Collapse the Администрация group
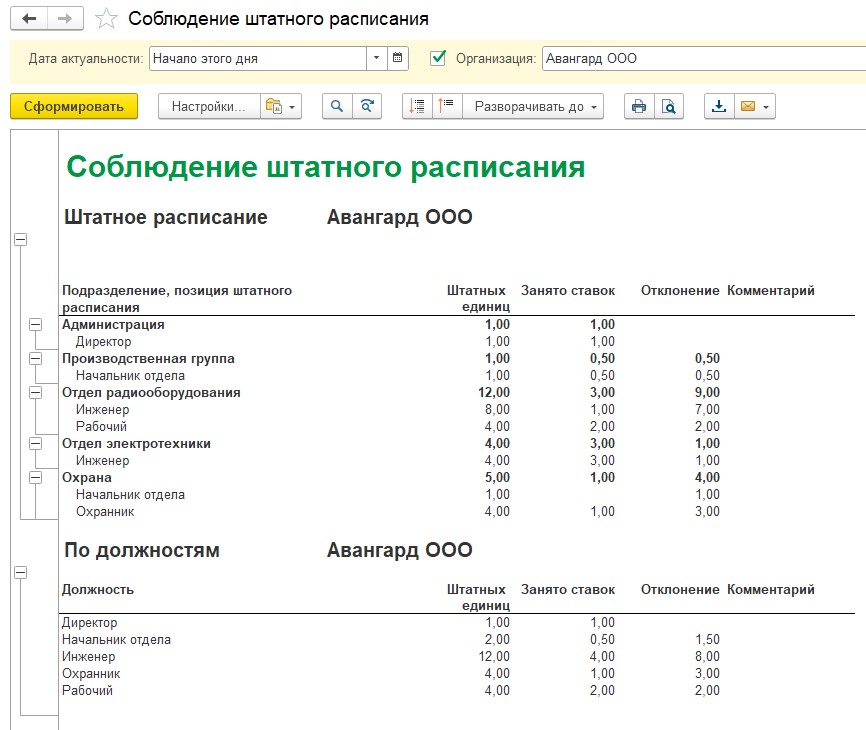This screenshot has width=866, height=730. point(35,325)
